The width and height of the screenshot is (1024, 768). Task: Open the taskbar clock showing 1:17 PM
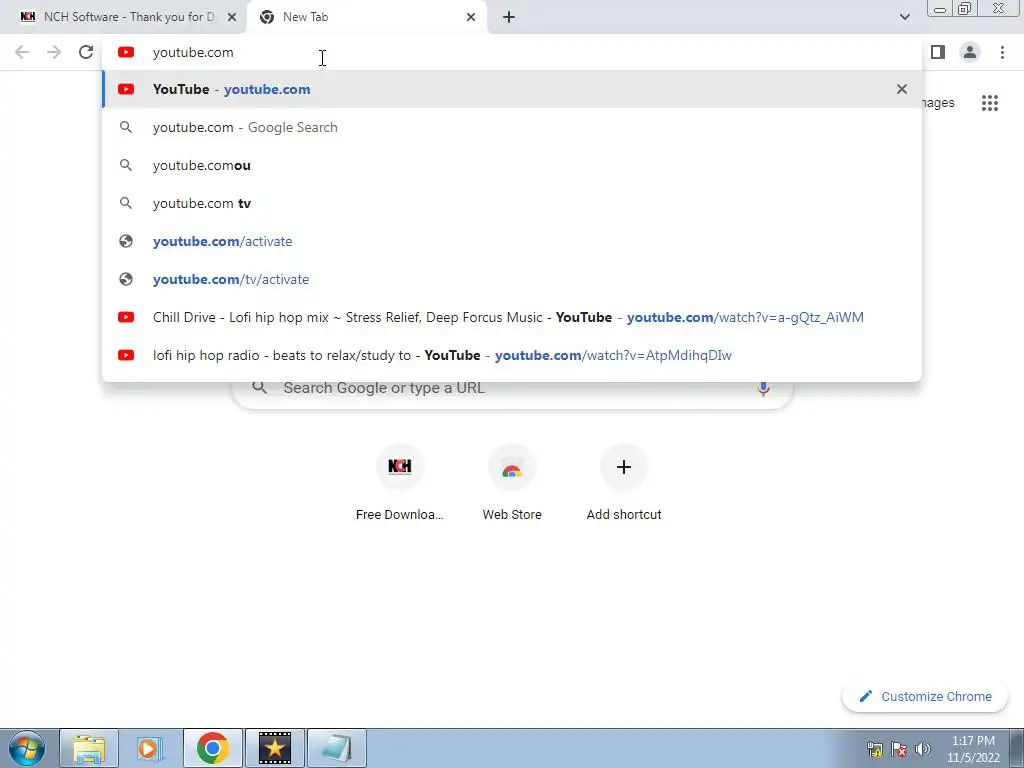tap(973, 749)
